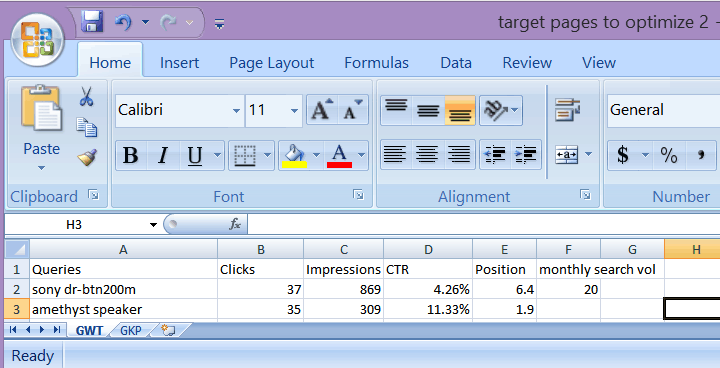This screenshot has height=368, width=720.
Task: Select all cells with corner button
Action: [x=17, y=249]
